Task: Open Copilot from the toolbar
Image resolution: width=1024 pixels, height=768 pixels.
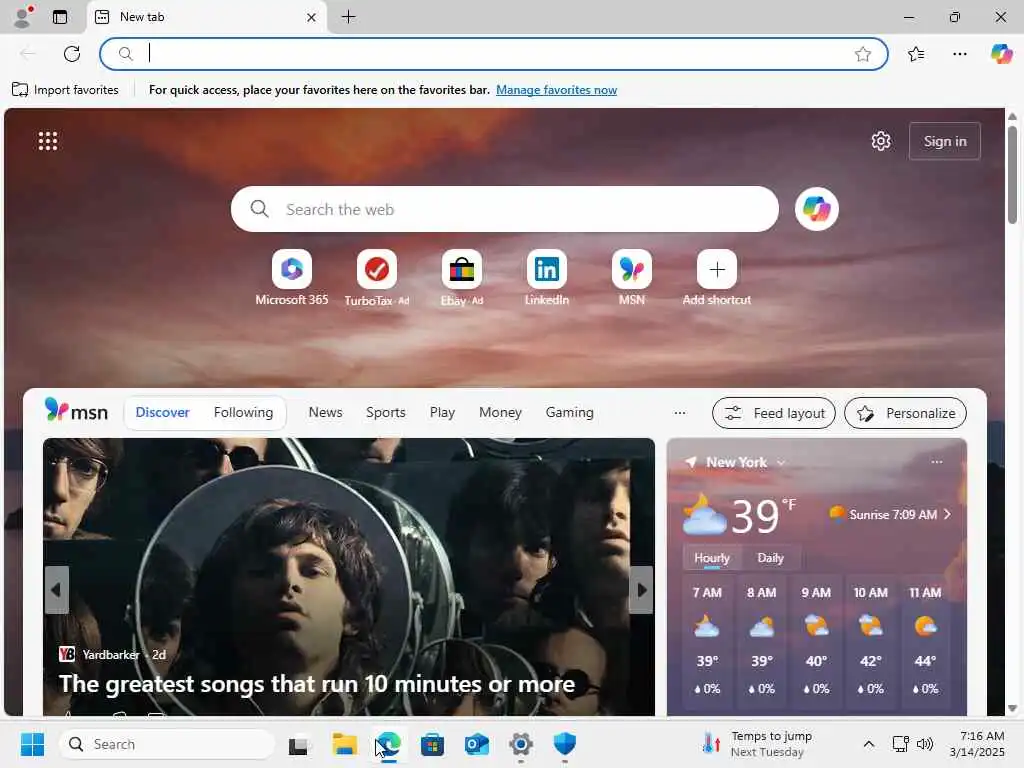Action: click(1000, 54)
